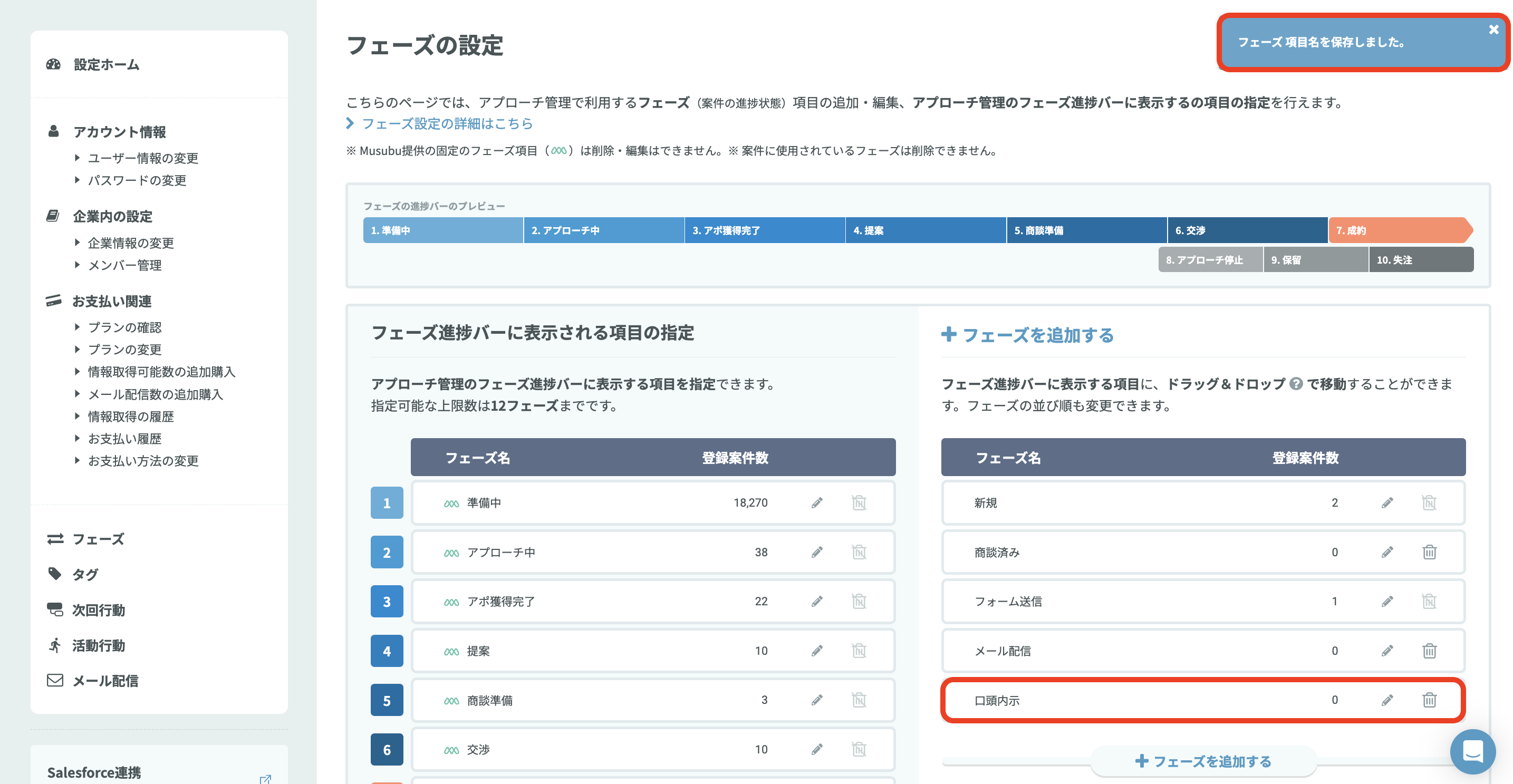The width and height of the screenshot is (1513, 784).
Task: Open the chat support bubble icon
Action: [1472, 751]
